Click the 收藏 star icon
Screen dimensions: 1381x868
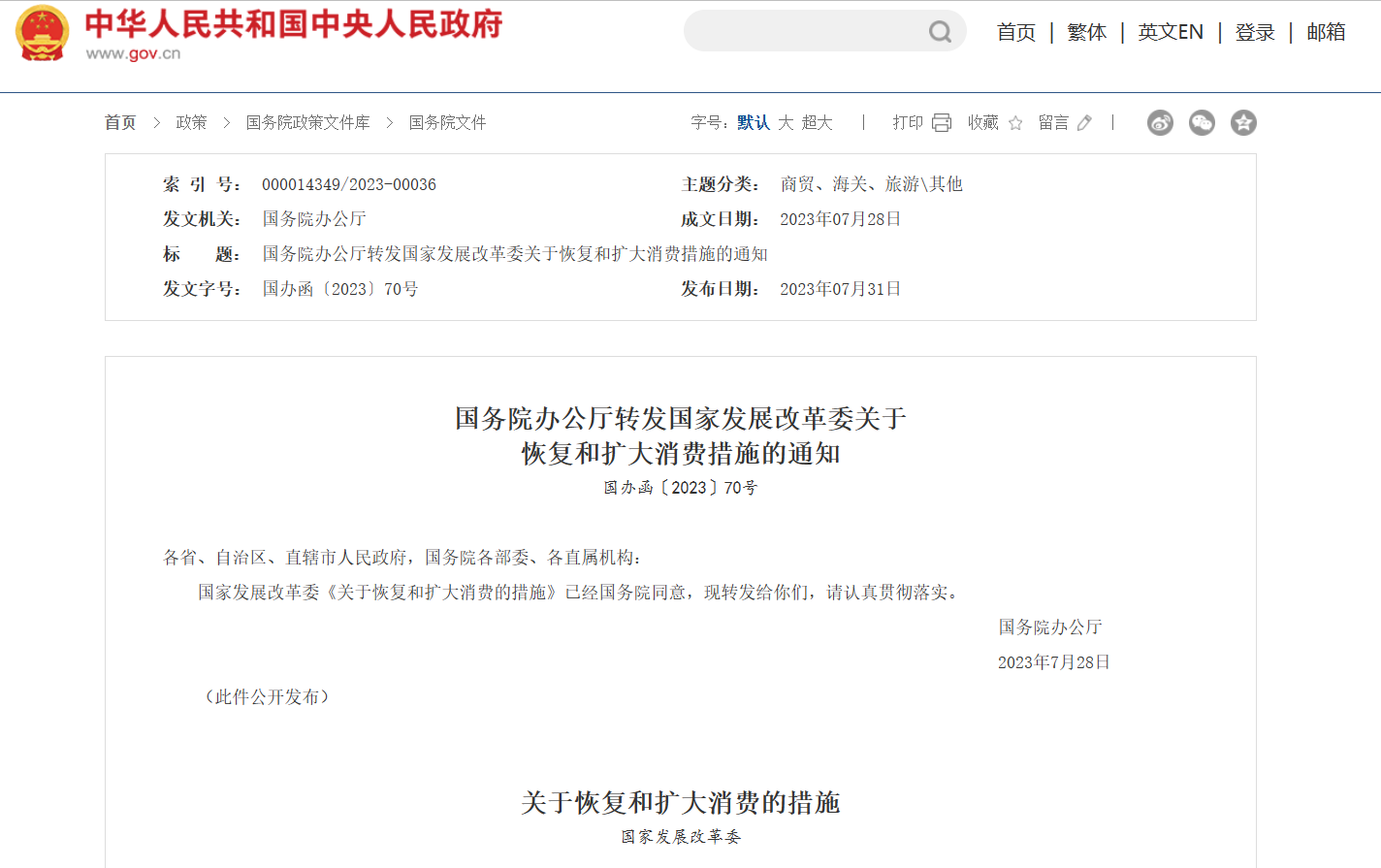[x=1015, y=123]
